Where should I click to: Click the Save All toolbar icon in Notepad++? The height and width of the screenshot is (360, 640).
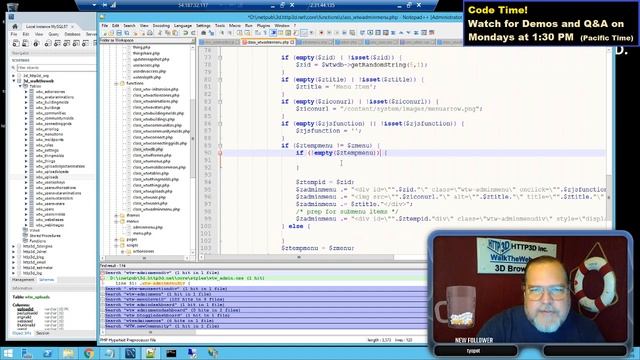(x=127, y=33)
